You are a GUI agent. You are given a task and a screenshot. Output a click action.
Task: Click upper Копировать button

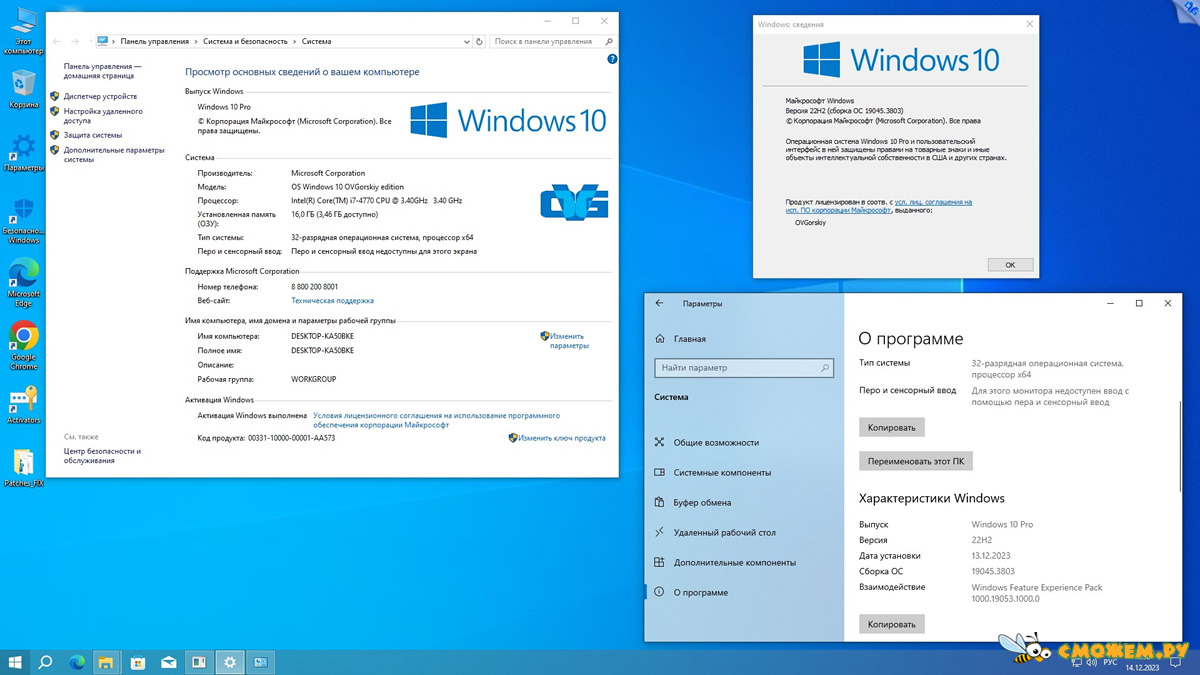coord(891,427)
